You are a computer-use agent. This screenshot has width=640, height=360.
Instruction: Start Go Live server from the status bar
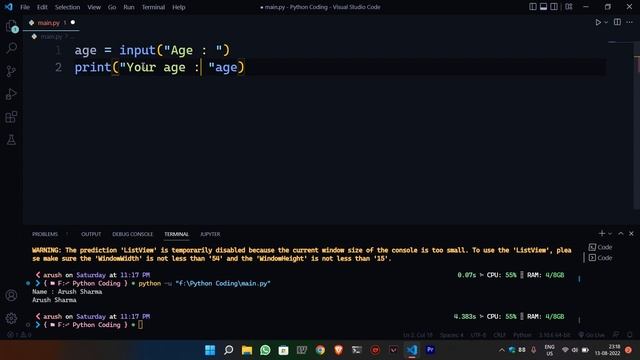591,335
